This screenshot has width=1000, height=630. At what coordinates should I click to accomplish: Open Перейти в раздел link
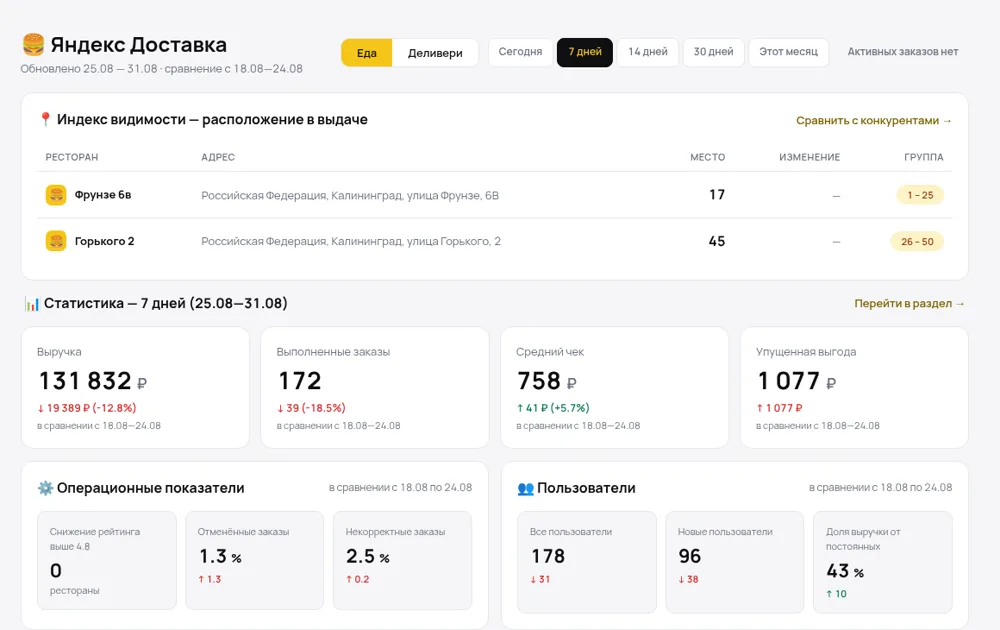(909, 304)
